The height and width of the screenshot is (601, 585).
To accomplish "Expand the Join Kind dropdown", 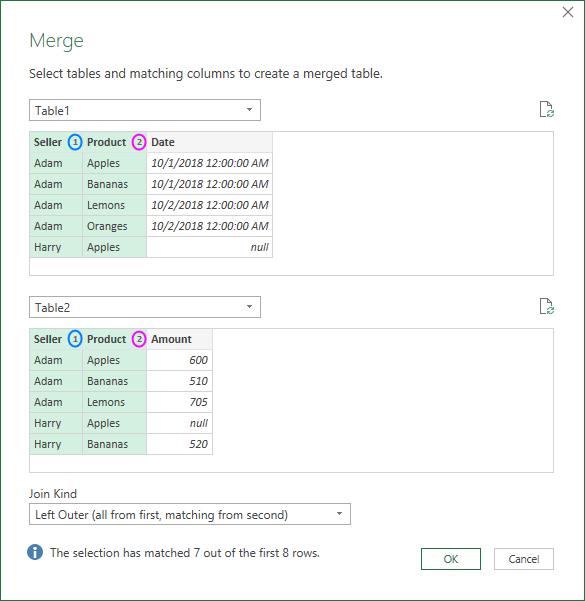I will (190, 514).
